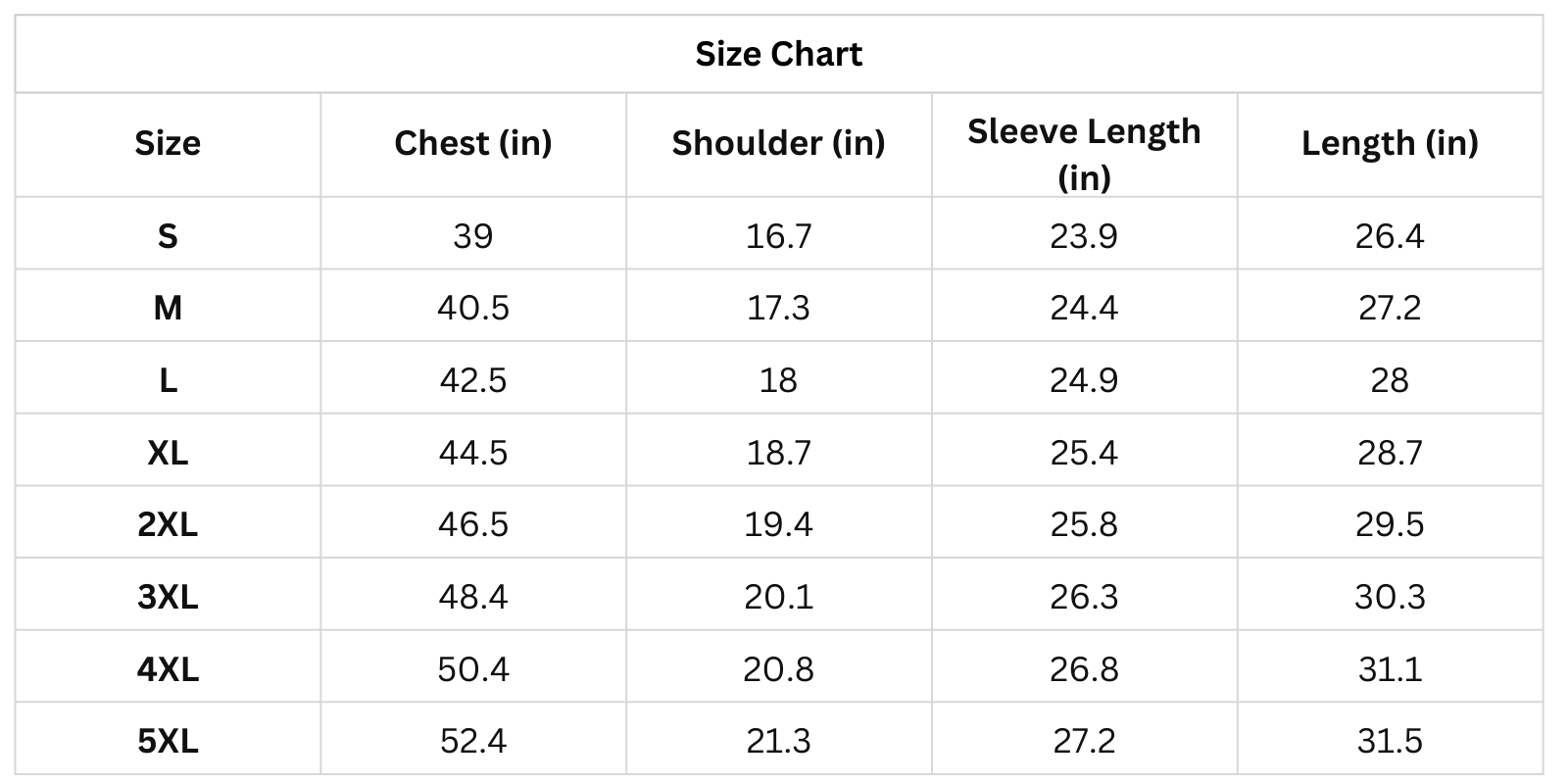
Task: Select the Length (in) column header
Action: [1389, 143]
